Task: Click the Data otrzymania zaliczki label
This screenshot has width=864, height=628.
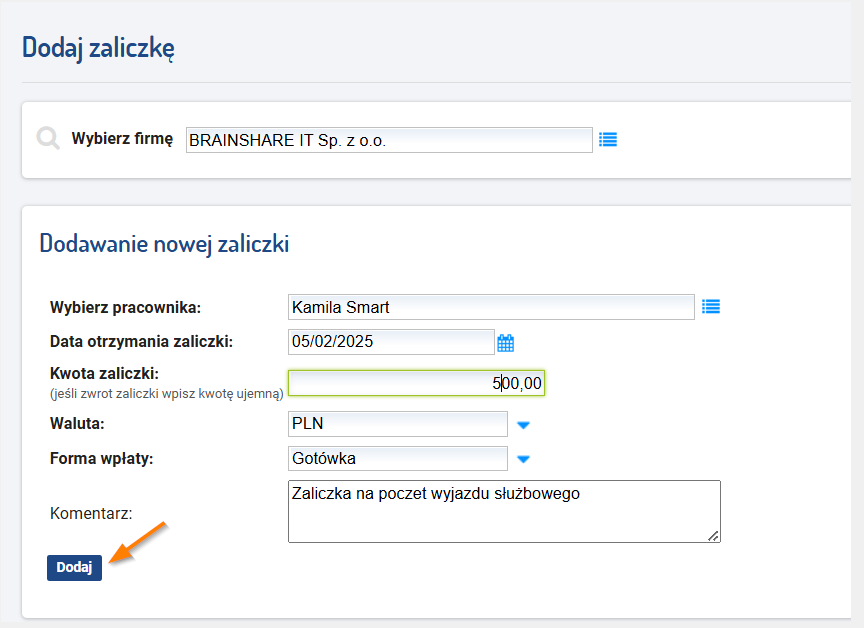Action: (x=142, y=342)
